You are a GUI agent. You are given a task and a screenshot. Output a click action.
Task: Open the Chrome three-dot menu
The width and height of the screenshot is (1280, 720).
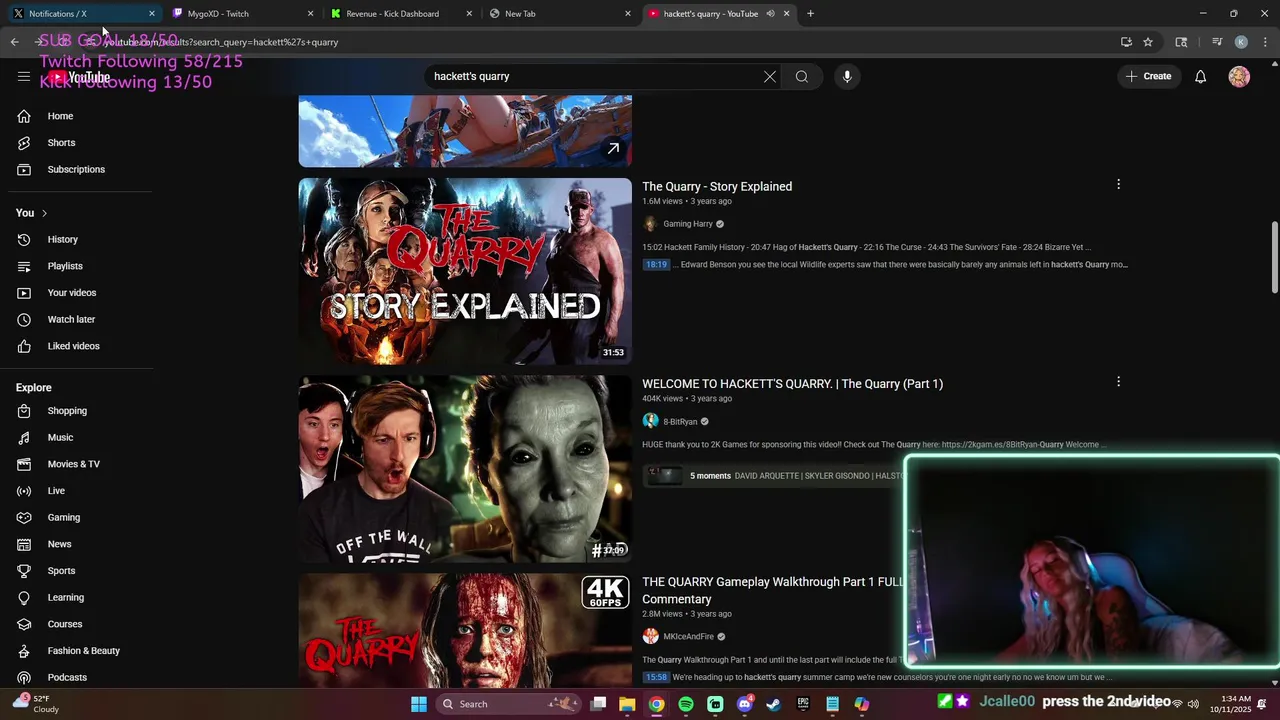click(1265, 42)
